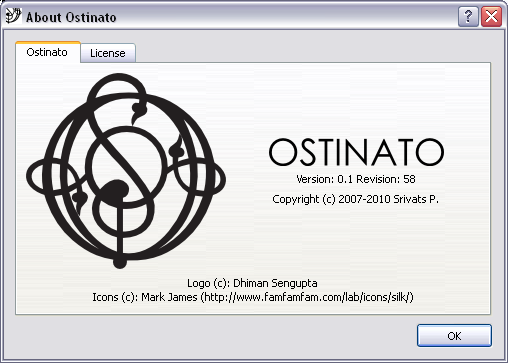Select the "Version: 0.1 Revision: 58" text
The image size is (508, 363).
point(356,179)
